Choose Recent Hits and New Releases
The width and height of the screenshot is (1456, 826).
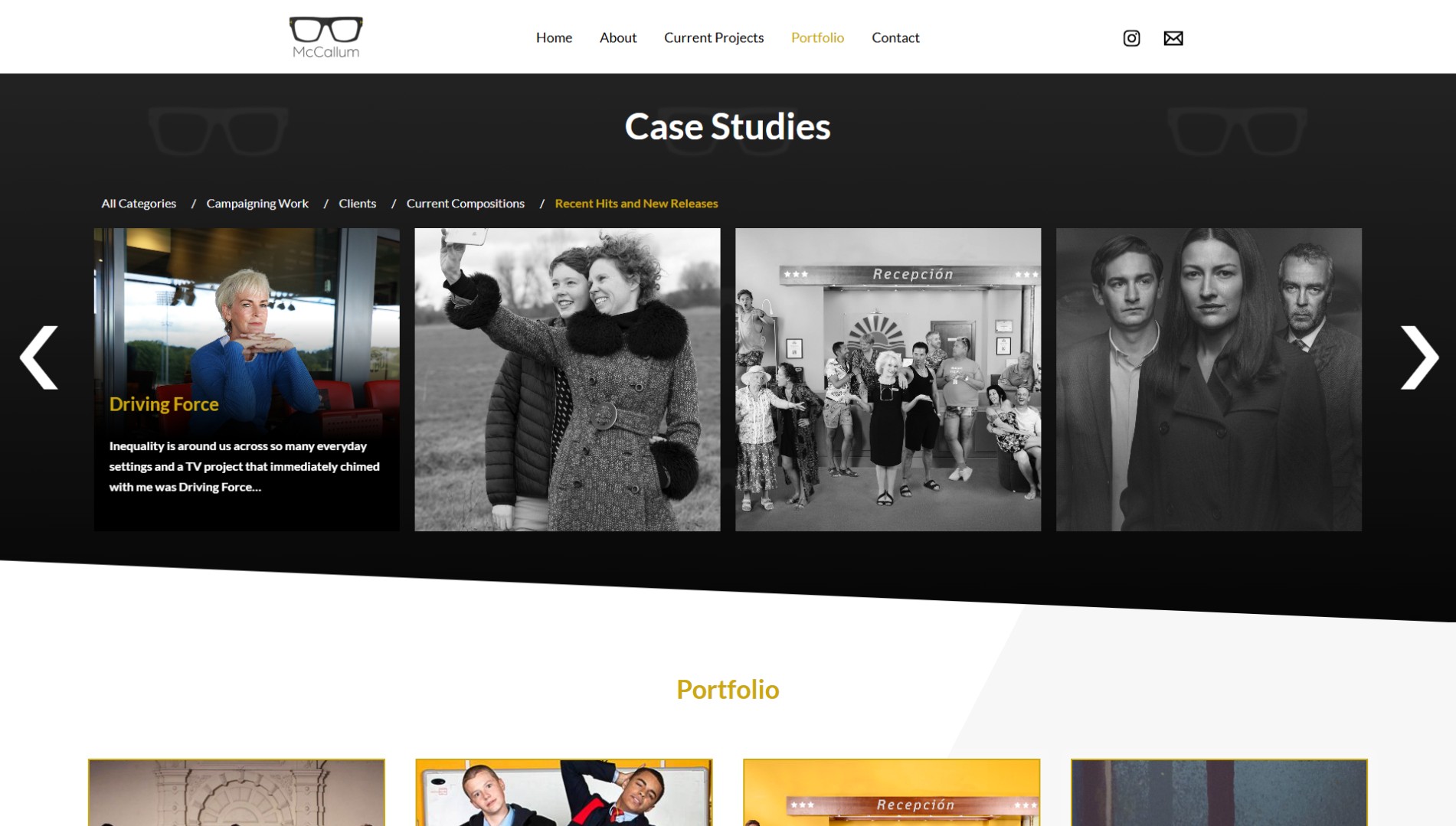coord(636,204)
